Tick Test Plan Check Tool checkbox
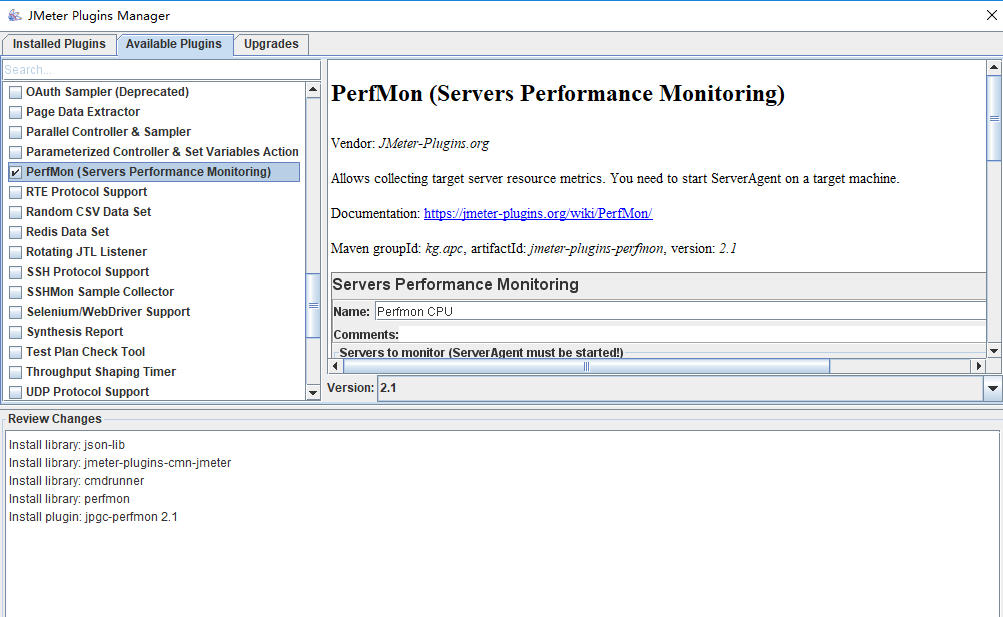The height and width of the screenshot is (617, 1003). (x=15, y=352)
